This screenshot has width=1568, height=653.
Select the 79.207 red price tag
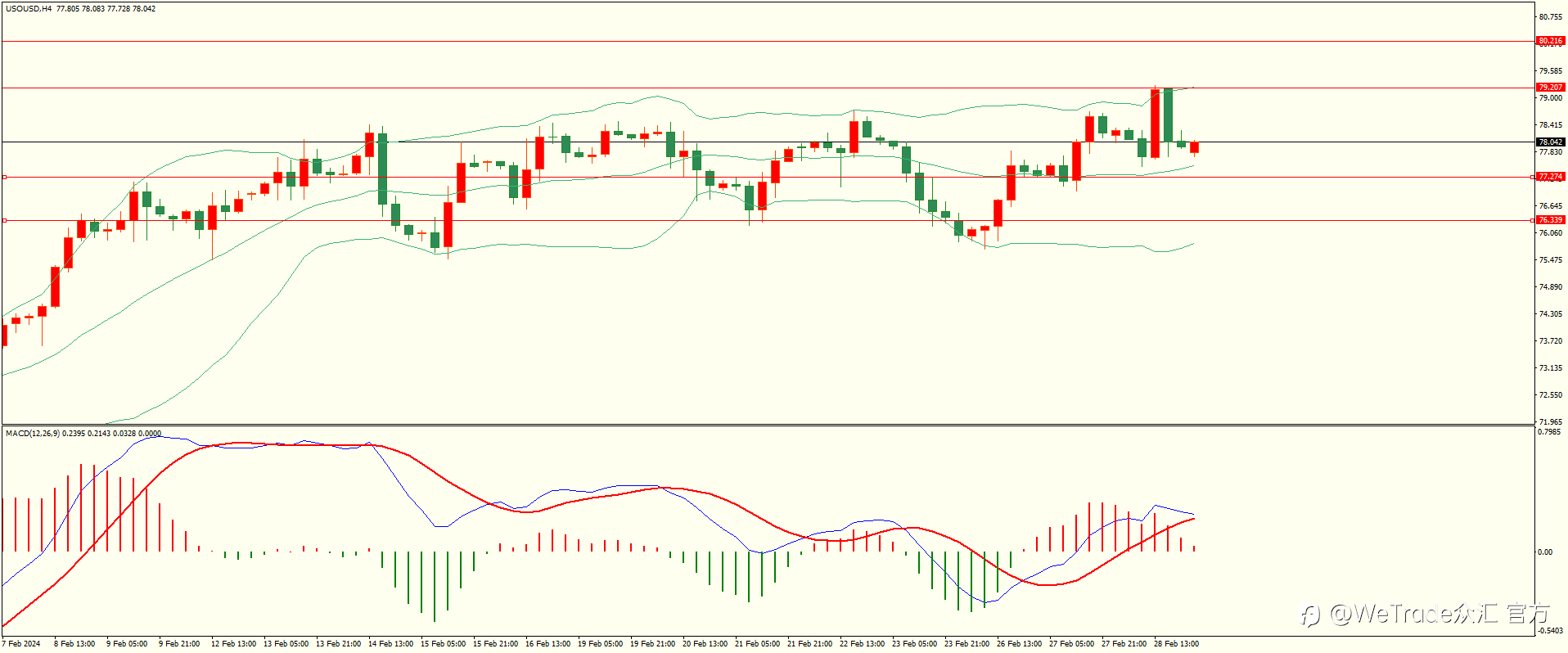pos(1551,87)
